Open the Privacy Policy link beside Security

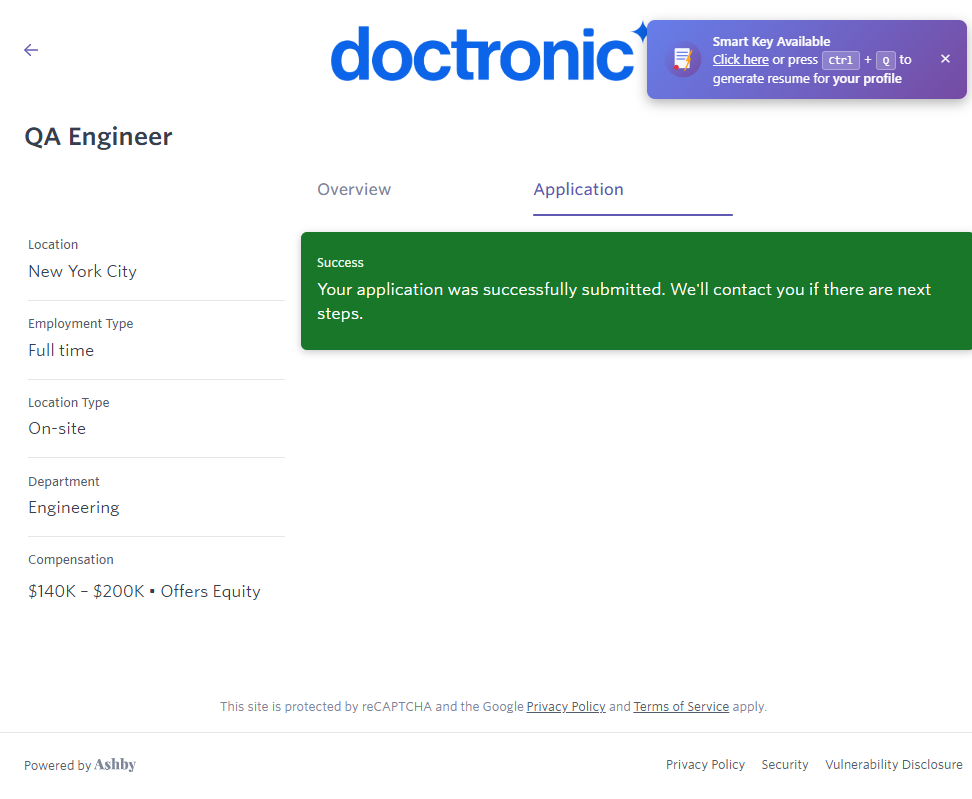click(705, 765)
